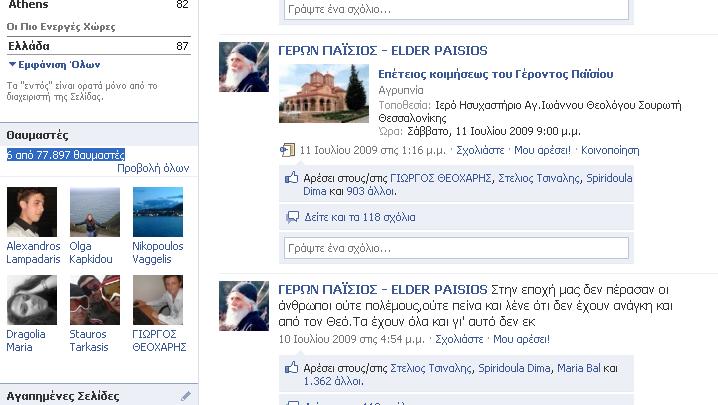Click thumbs-up icon beside ΓΙΩΡΓΟΣ ΘΕΟΧΑΡΗΣ likes row
718x405 pixels.
click(x=292, y=178)
